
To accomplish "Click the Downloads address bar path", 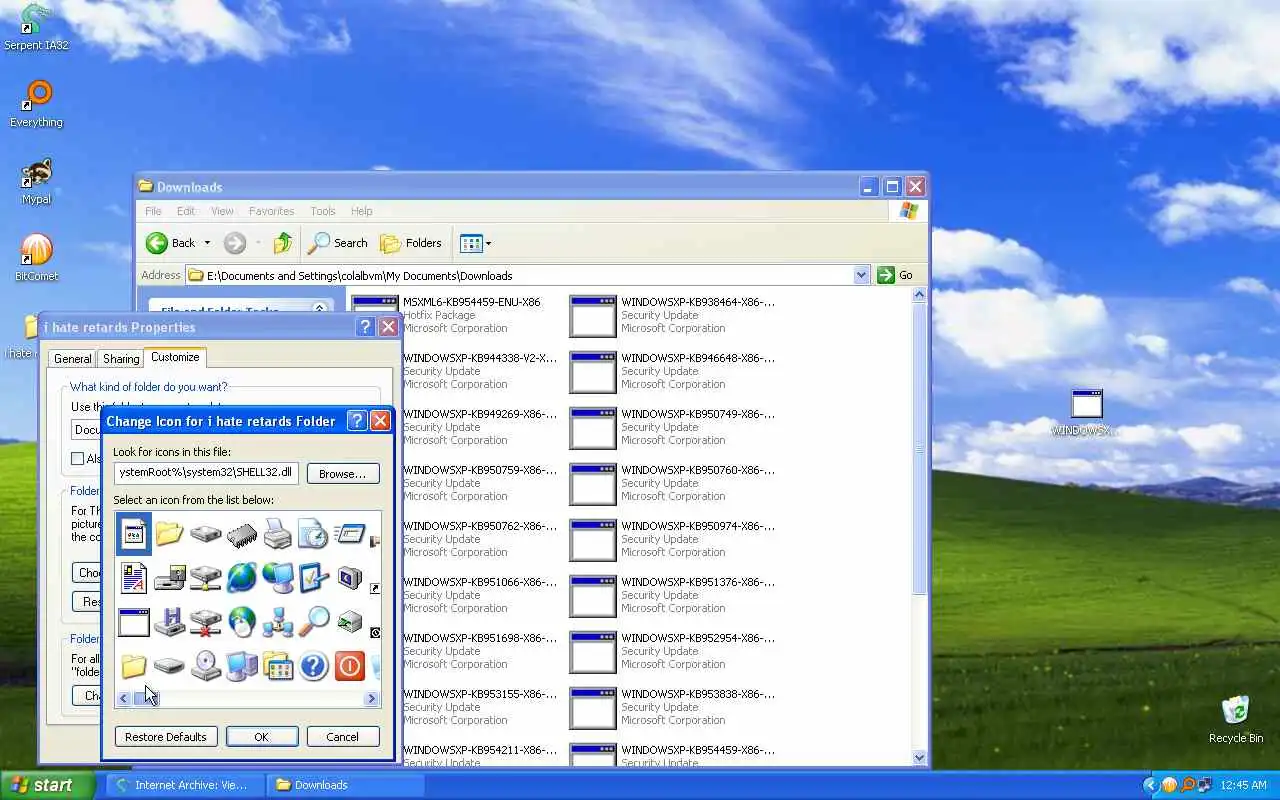I will point(519,275).
